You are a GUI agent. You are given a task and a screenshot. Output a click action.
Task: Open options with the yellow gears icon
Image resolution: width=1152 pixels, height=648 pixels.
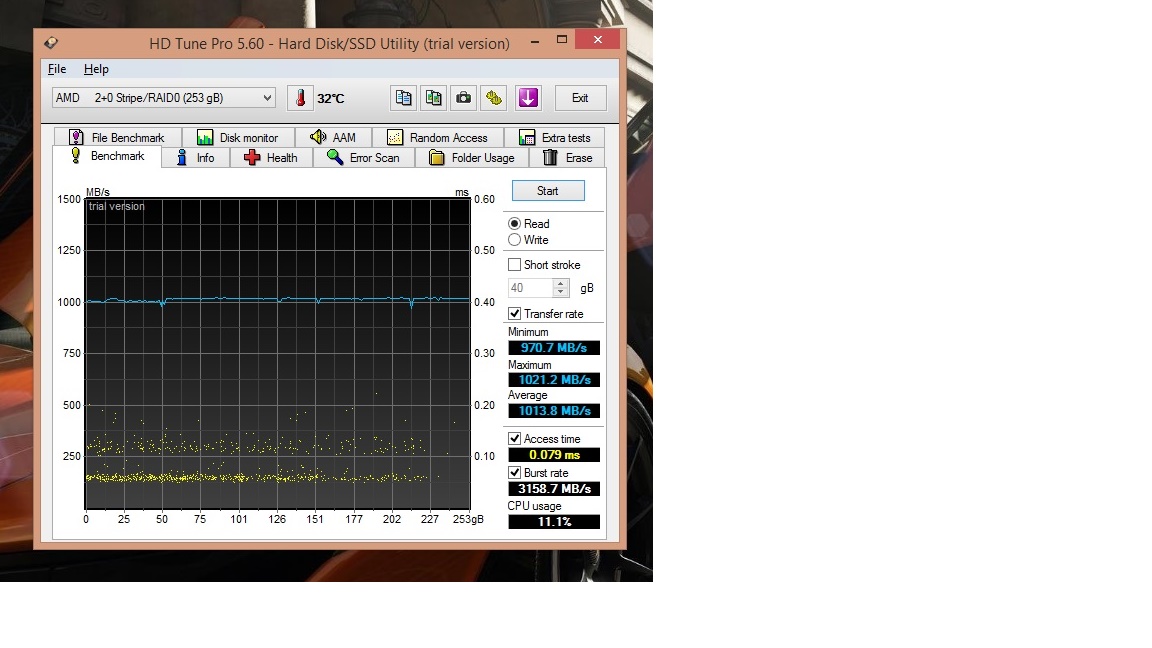pos(494,98)
